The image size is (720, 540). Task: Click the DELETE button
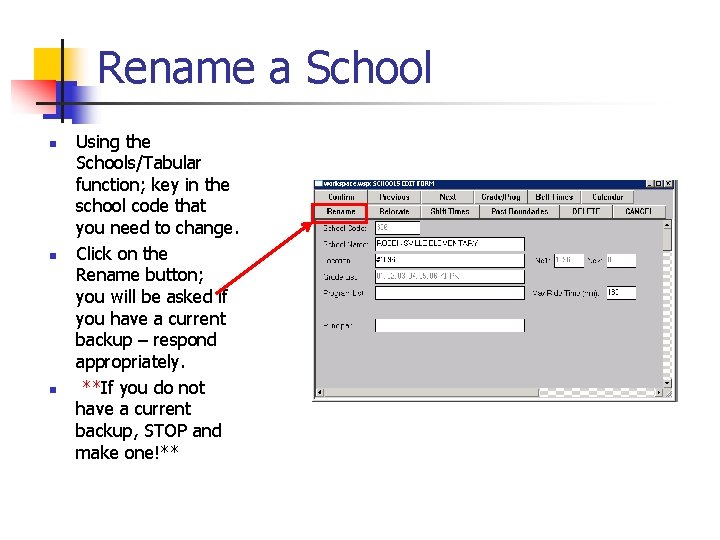coord(586,211)
